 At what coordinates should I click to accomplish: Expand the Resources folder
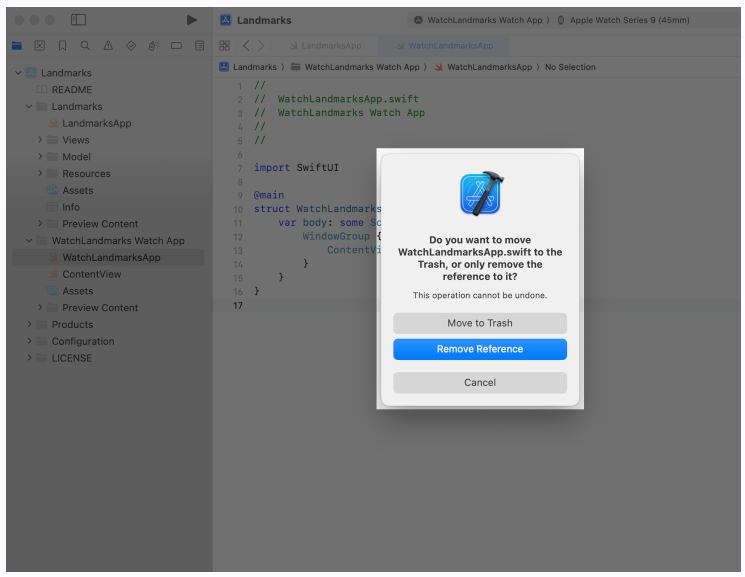[40, 173]
